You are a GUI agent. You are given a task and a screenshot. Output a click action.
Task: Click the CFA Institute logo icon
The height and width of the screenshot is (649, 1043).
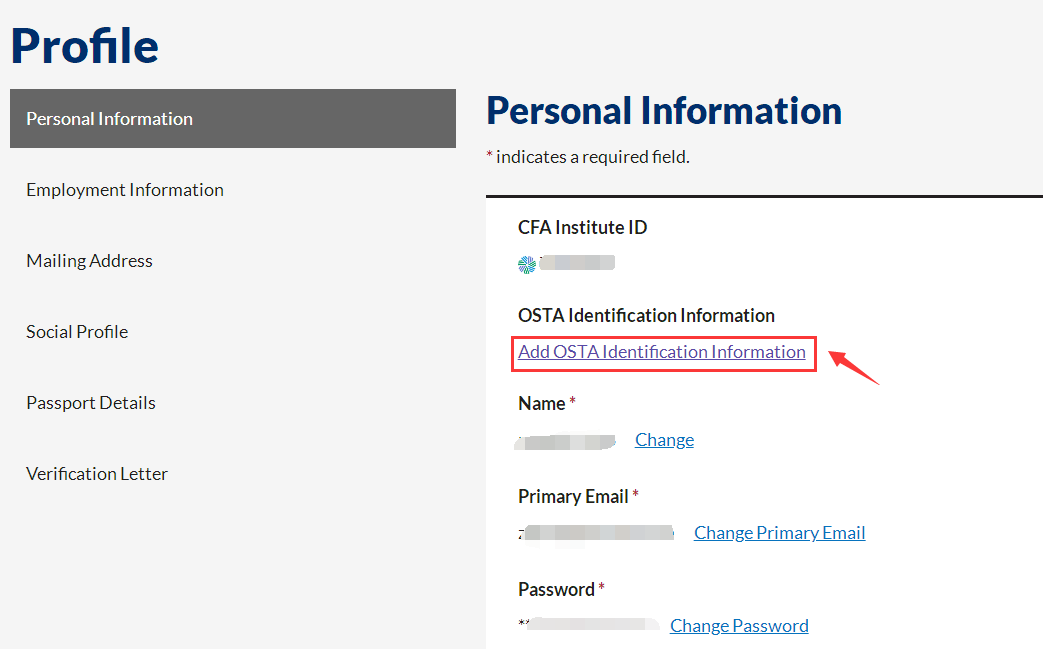point(527,265)
